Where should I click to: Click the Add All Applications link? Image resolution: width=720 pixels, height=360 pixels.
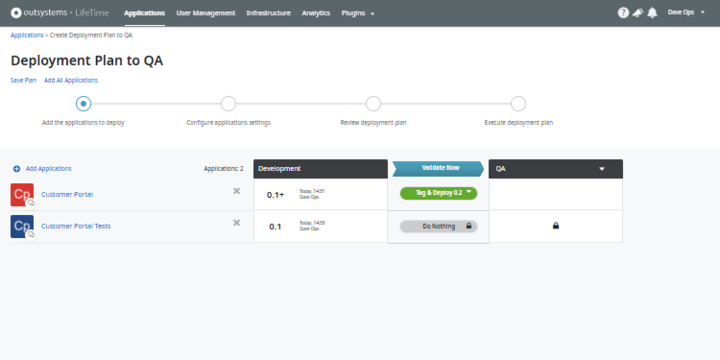pos(71,80)
